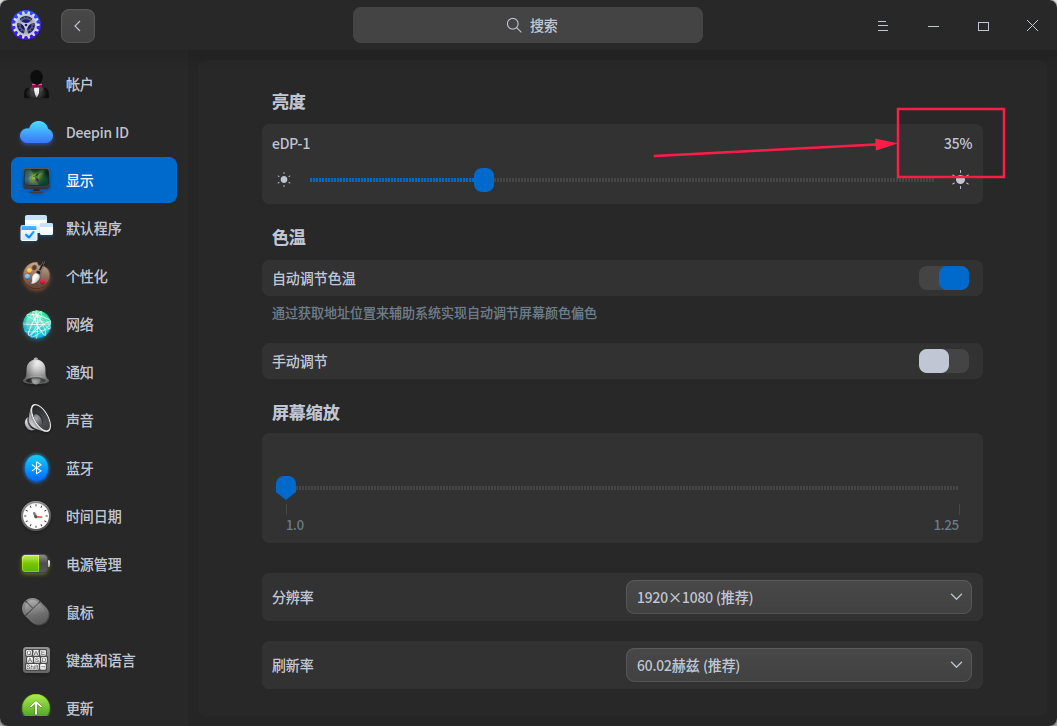
Task: Go back with the title bar arrow
Action: 78,26
